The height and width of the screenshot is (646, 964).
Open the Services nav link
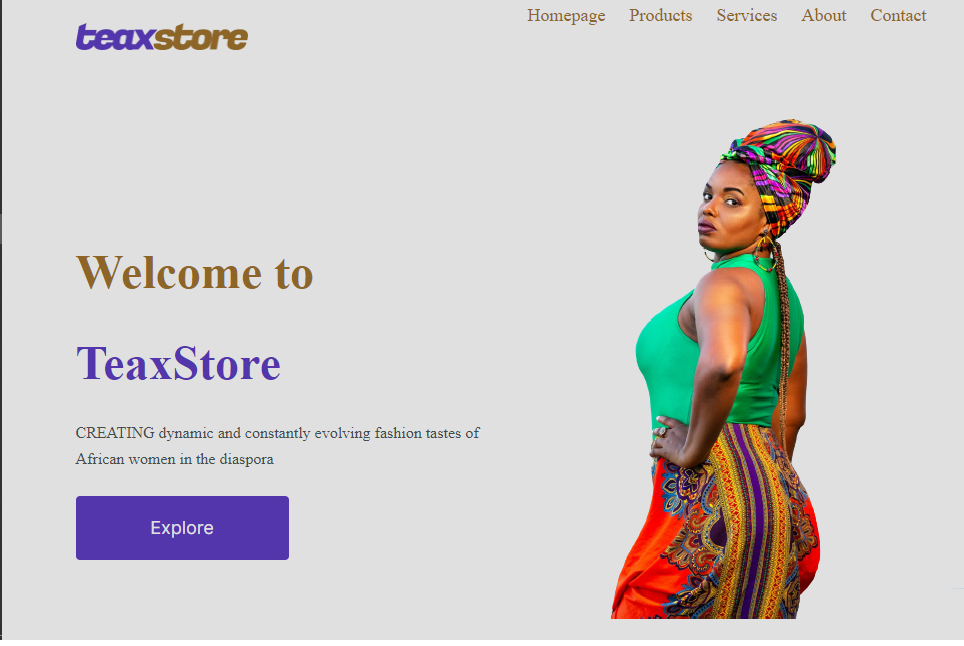click(746, 15)
